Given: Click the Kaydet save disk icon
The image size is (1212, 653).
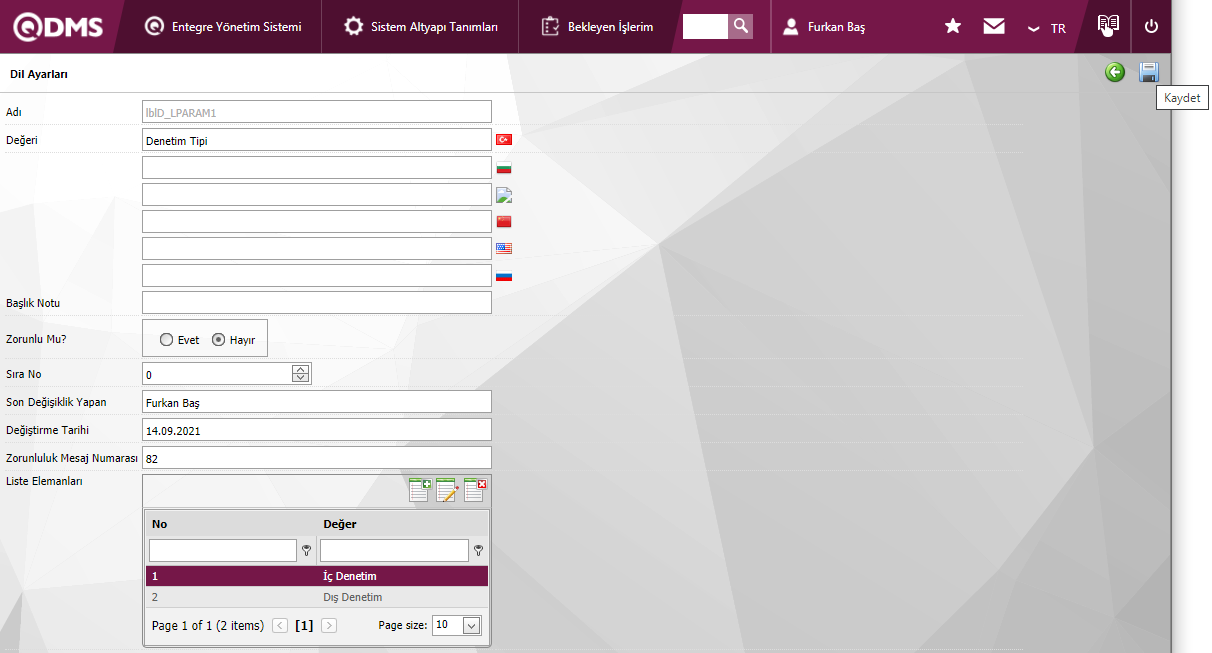Looking at the screenshot, I should pos(1149,72).
